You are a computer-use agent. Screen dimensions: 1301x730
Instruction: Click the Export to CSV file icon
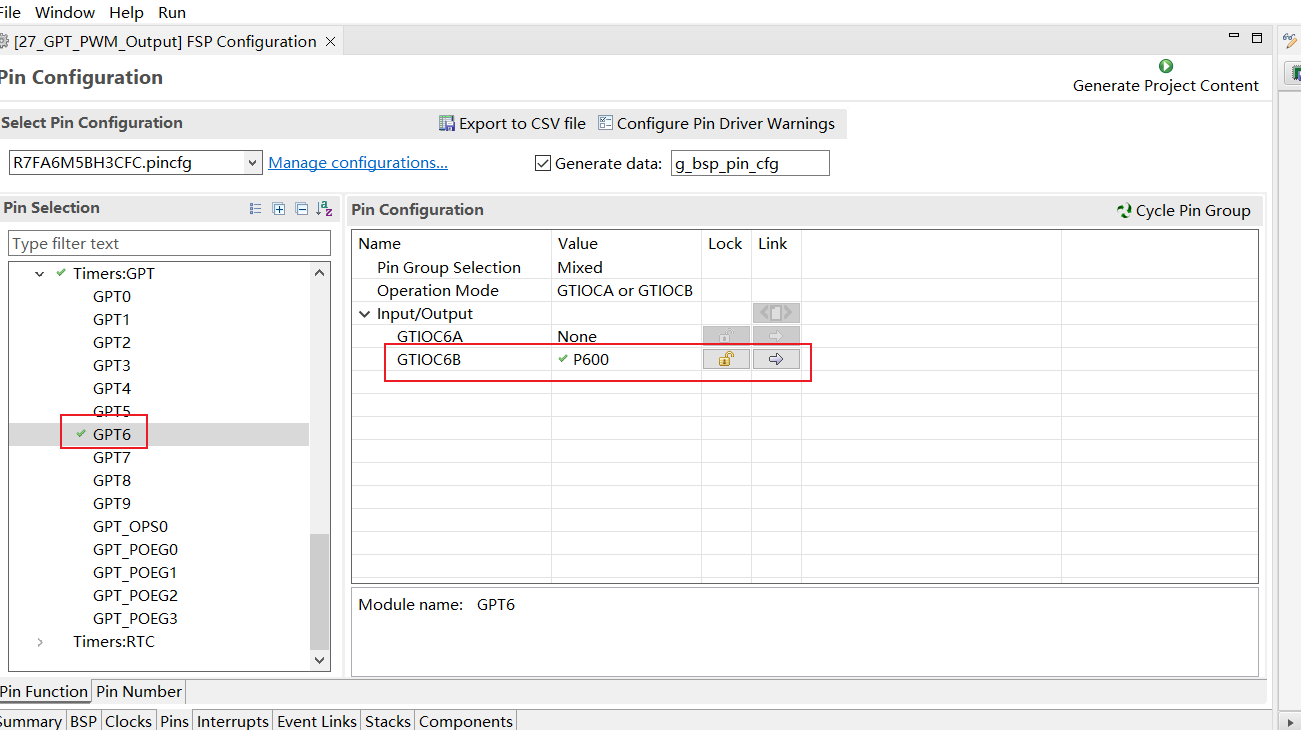[447, 123]
